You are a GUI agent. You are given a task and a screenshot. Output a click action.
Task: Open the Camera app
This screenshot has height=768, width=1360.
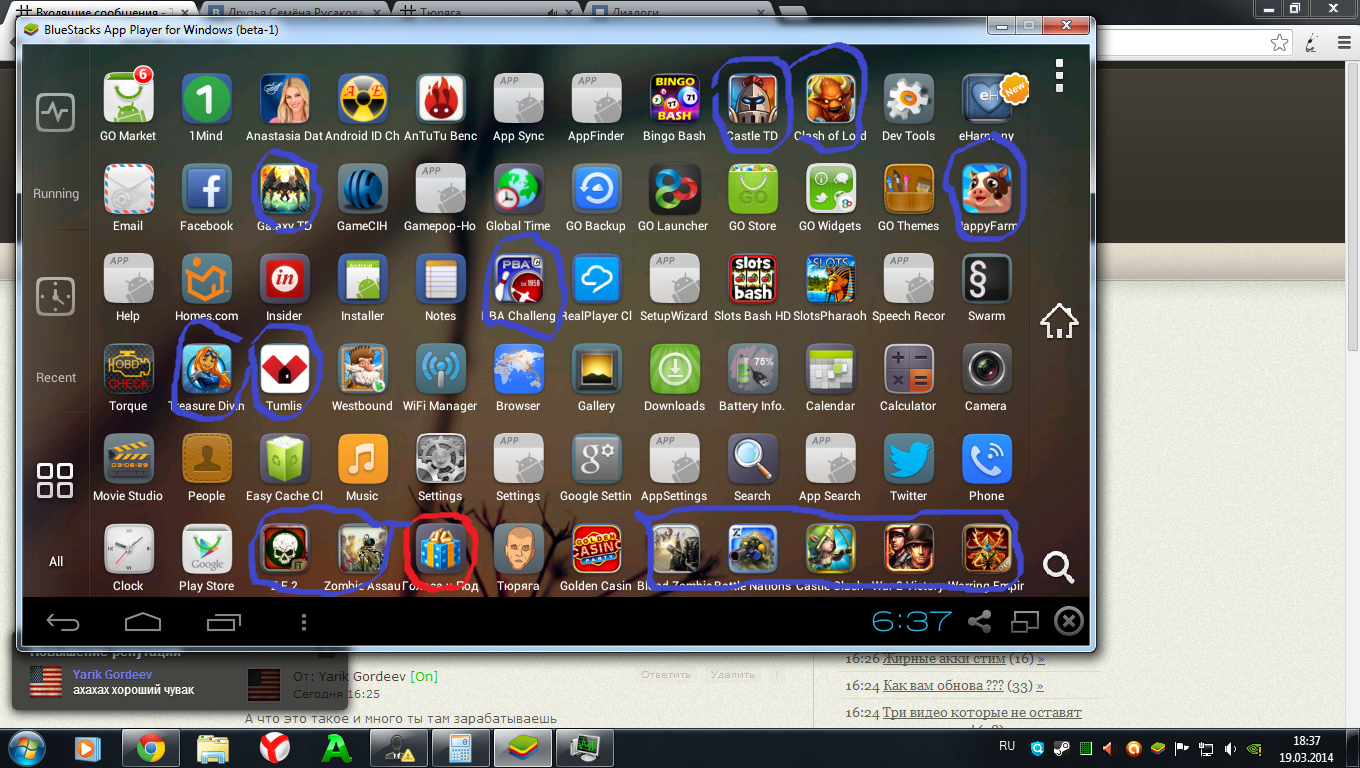(986, 369)
